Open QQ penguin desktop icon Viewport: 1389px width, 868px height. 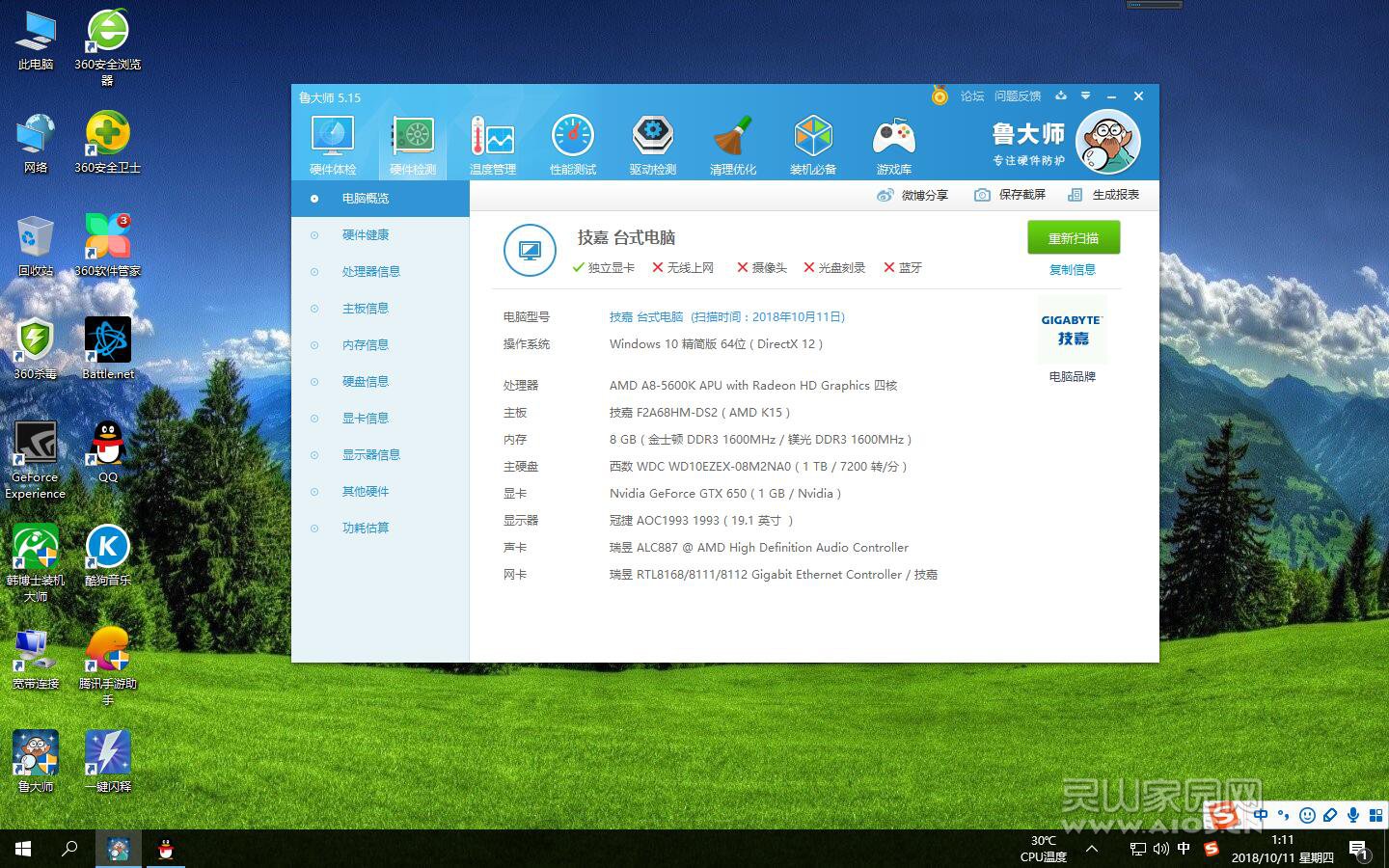click(108, 453)
